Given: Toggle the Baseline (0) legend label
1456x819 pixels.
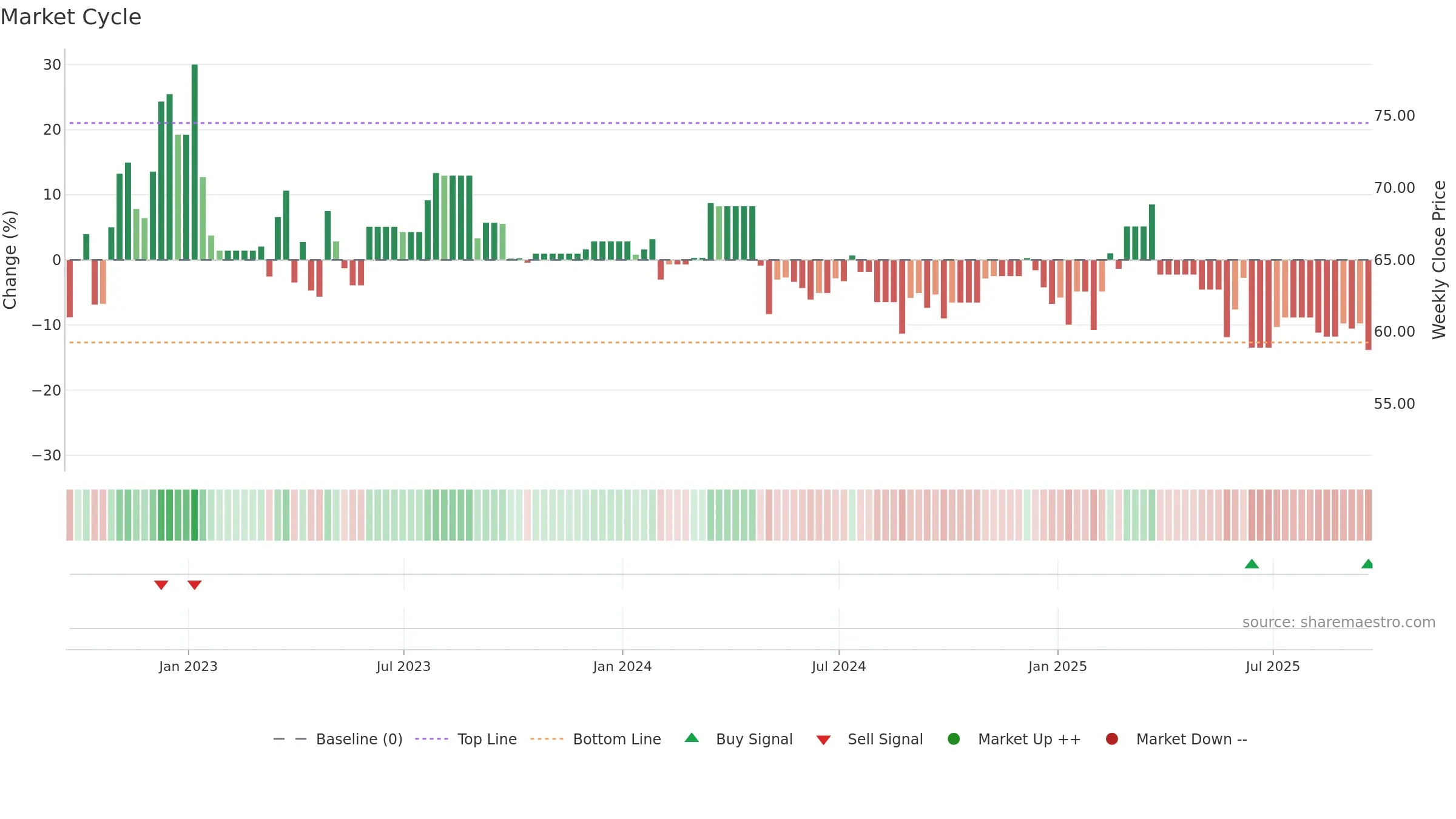Looking at the screenshot, I should coord(359,740).
